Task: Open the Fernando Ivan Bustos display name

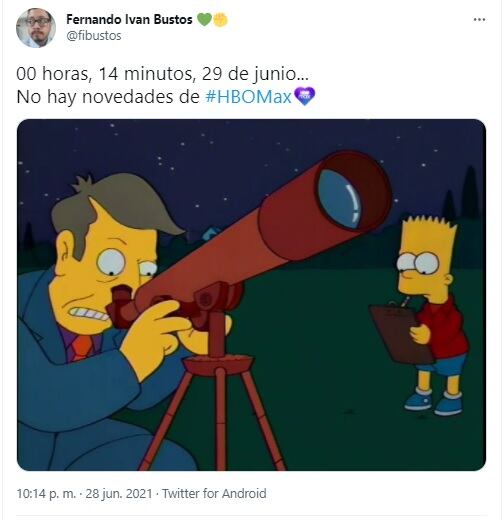Action: 129,19
